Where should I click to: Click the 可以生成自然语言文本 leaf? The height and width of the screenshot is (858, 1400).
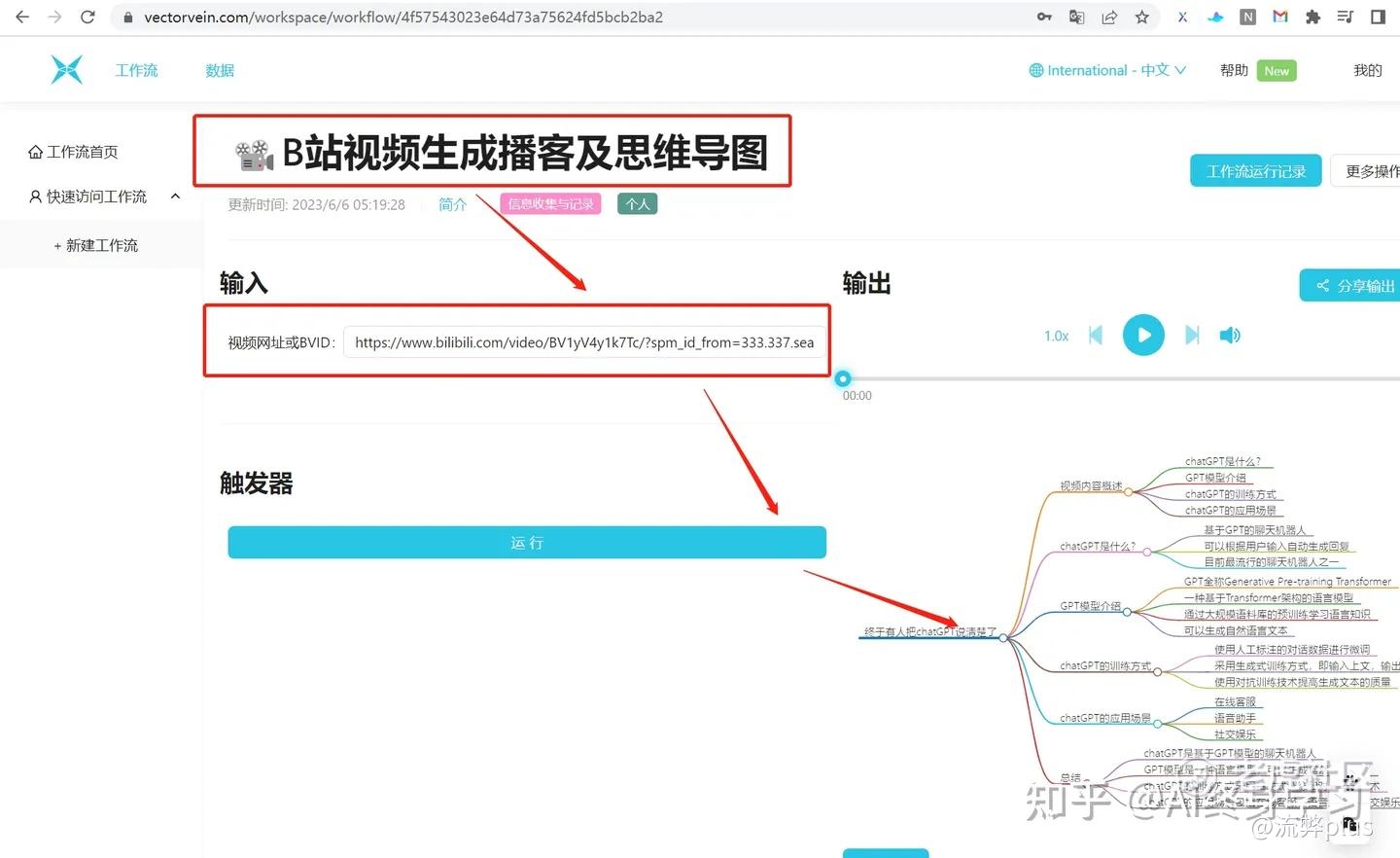(x=1236, y=630)
